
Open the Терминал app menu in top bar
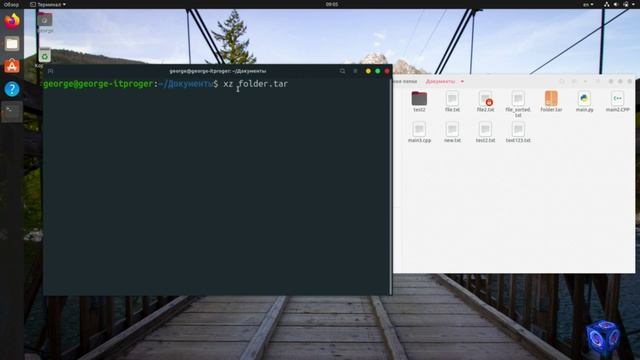[x=48, y=4]
